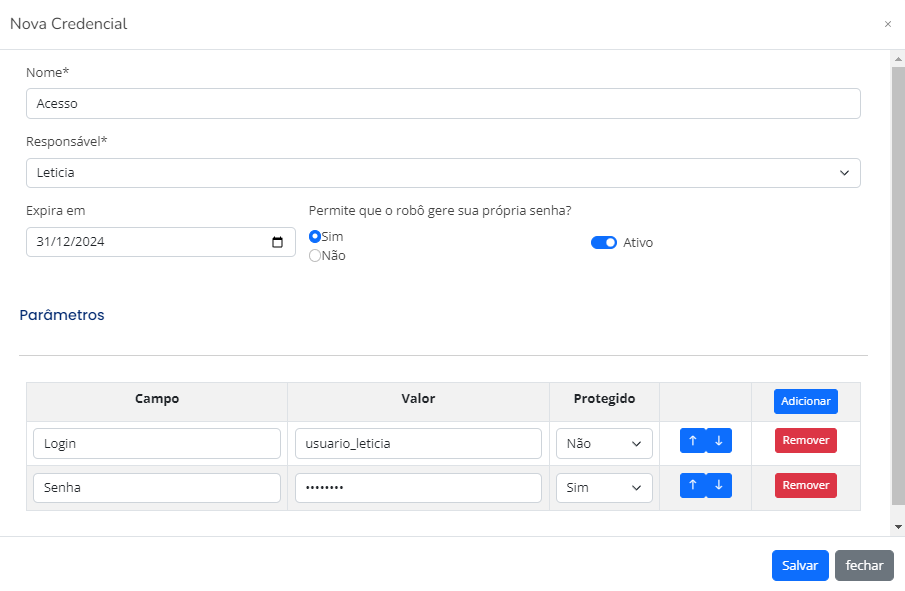
Task: Click the scrollbar down arrow
Action: point(898,526)
